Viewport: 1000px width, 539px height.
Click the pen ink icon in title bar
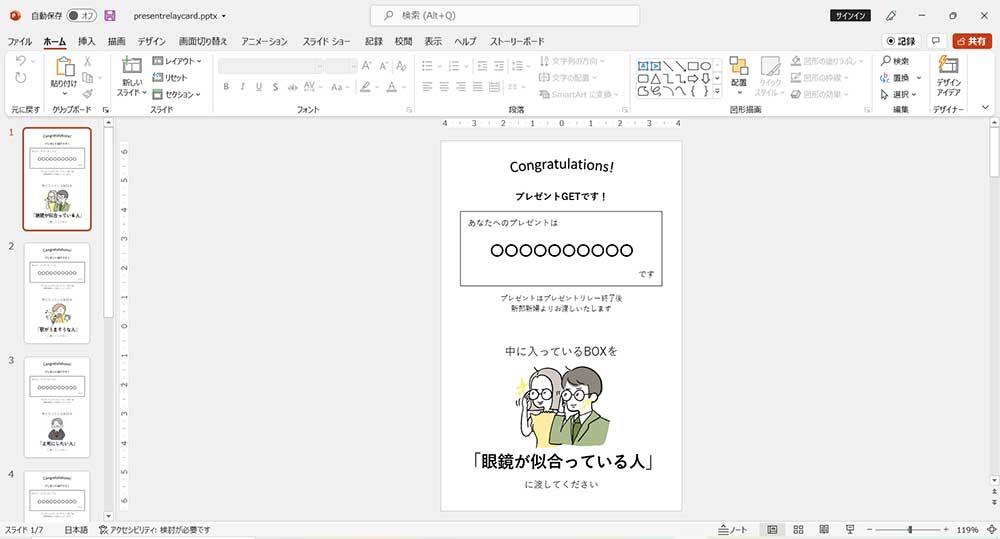point(892,15)
